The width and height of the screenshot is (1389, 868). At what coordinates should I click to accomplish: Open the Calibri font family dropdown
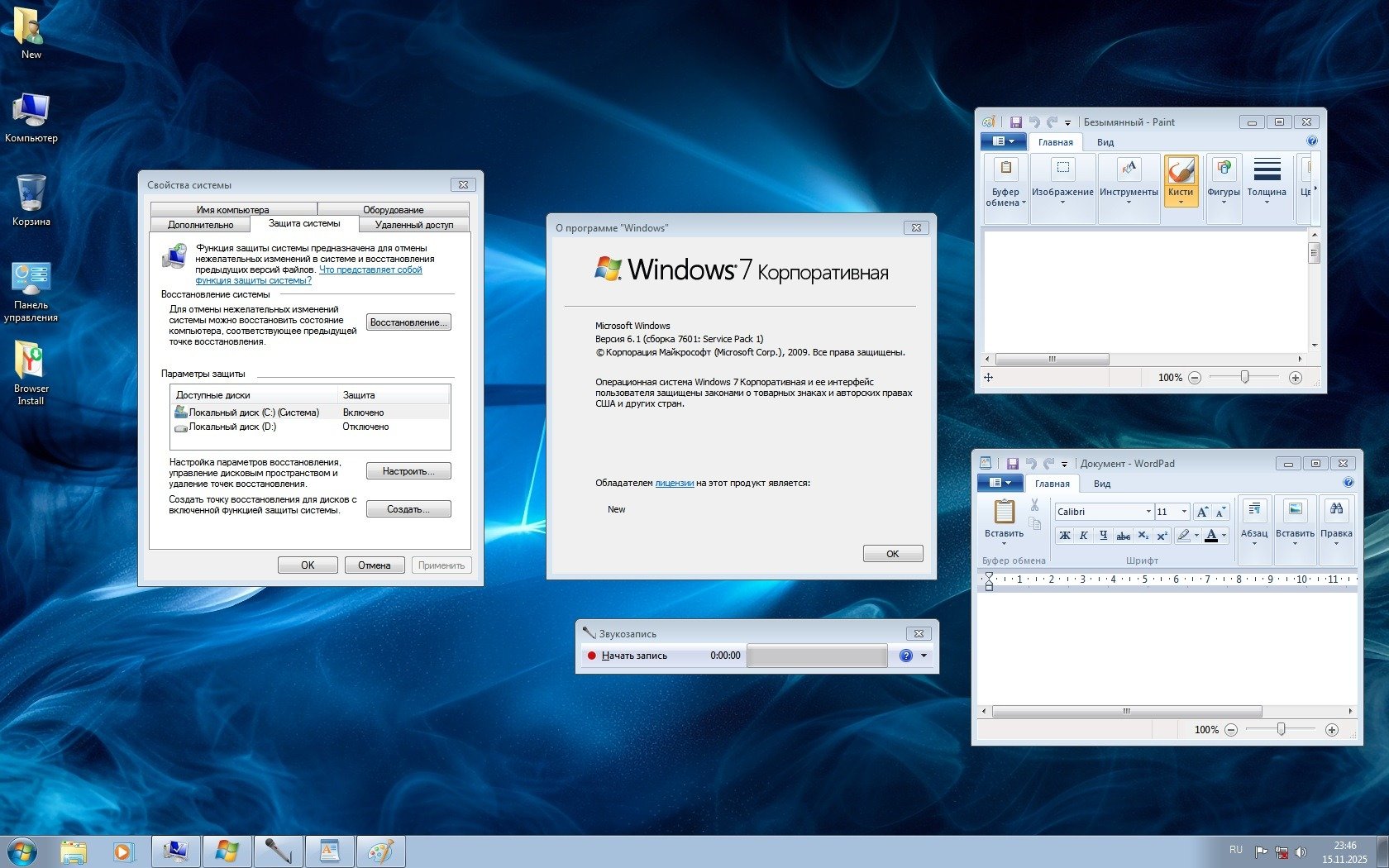(1148, 512)
